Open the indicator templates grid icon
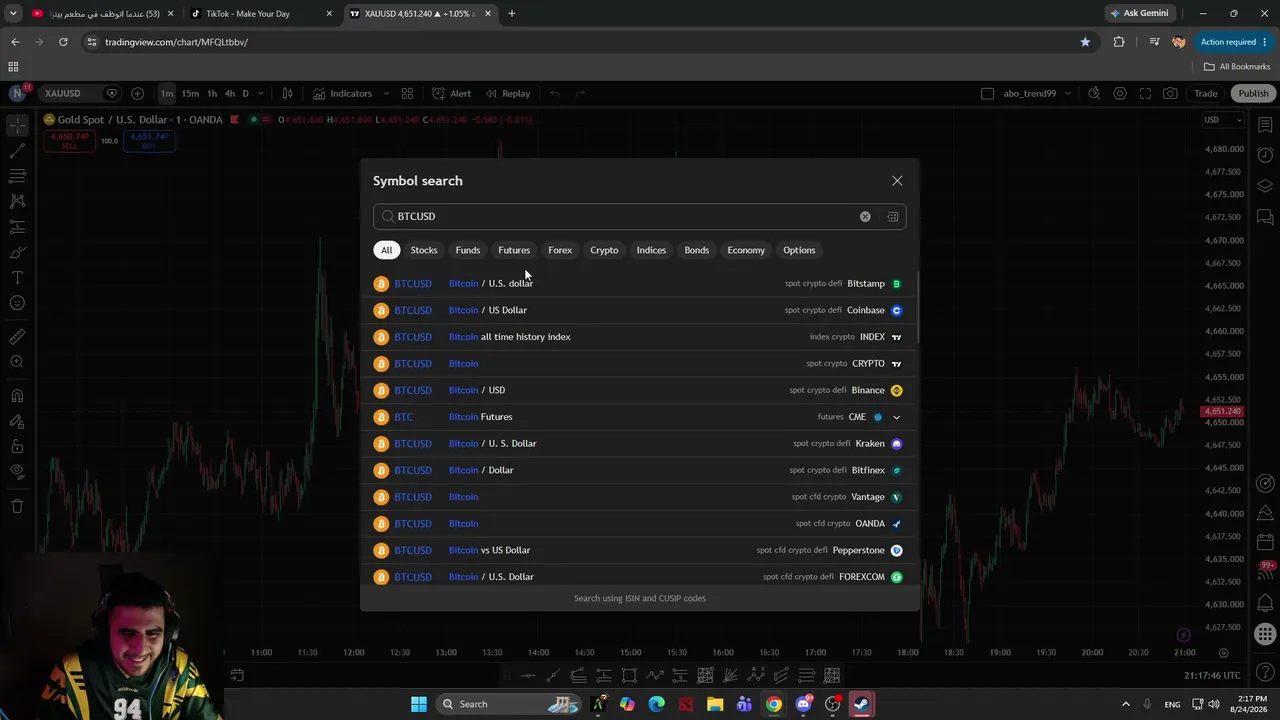Screen dimensions: 1280x720 [407, 93]
